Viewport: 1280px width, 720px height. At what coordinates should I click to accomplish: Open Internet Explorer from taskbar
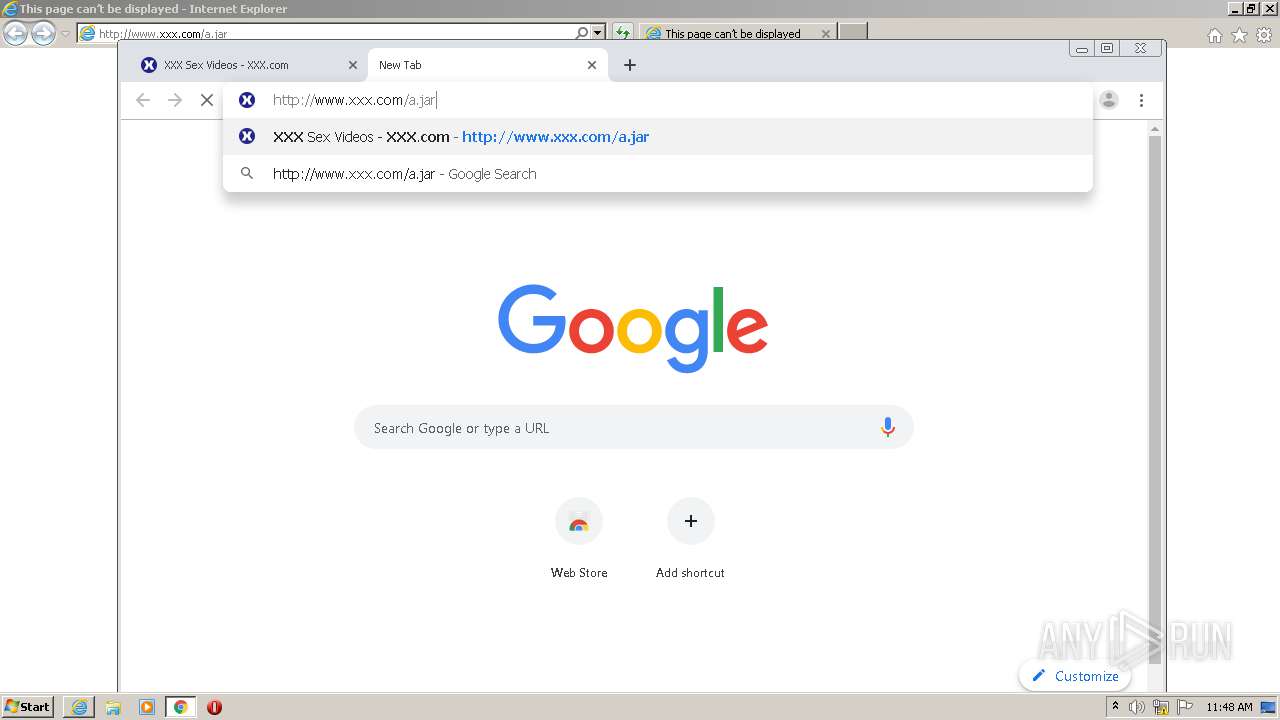pyautogui.click(x=79, y=707)
